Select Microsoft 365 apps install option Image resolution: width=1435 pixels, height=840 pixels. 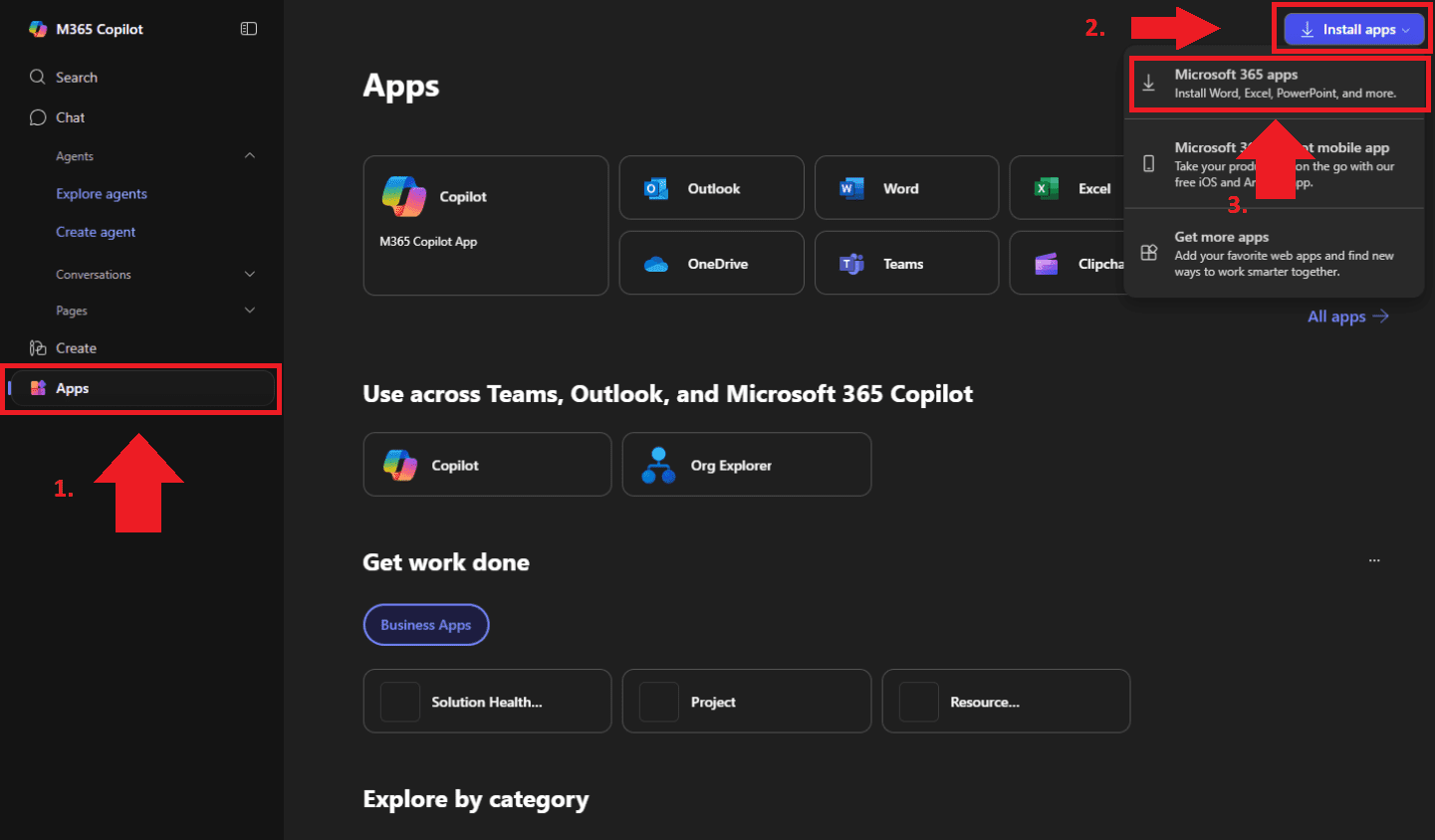coord(1279,84)
